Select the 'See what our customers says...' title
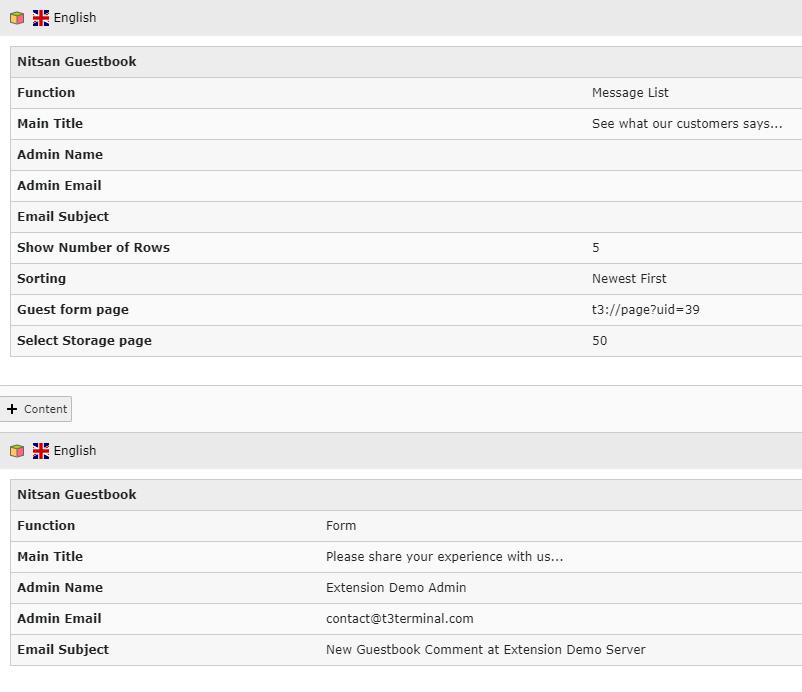Image resolution: width=802 pixels, height=692 pixels. pos(686,124)
